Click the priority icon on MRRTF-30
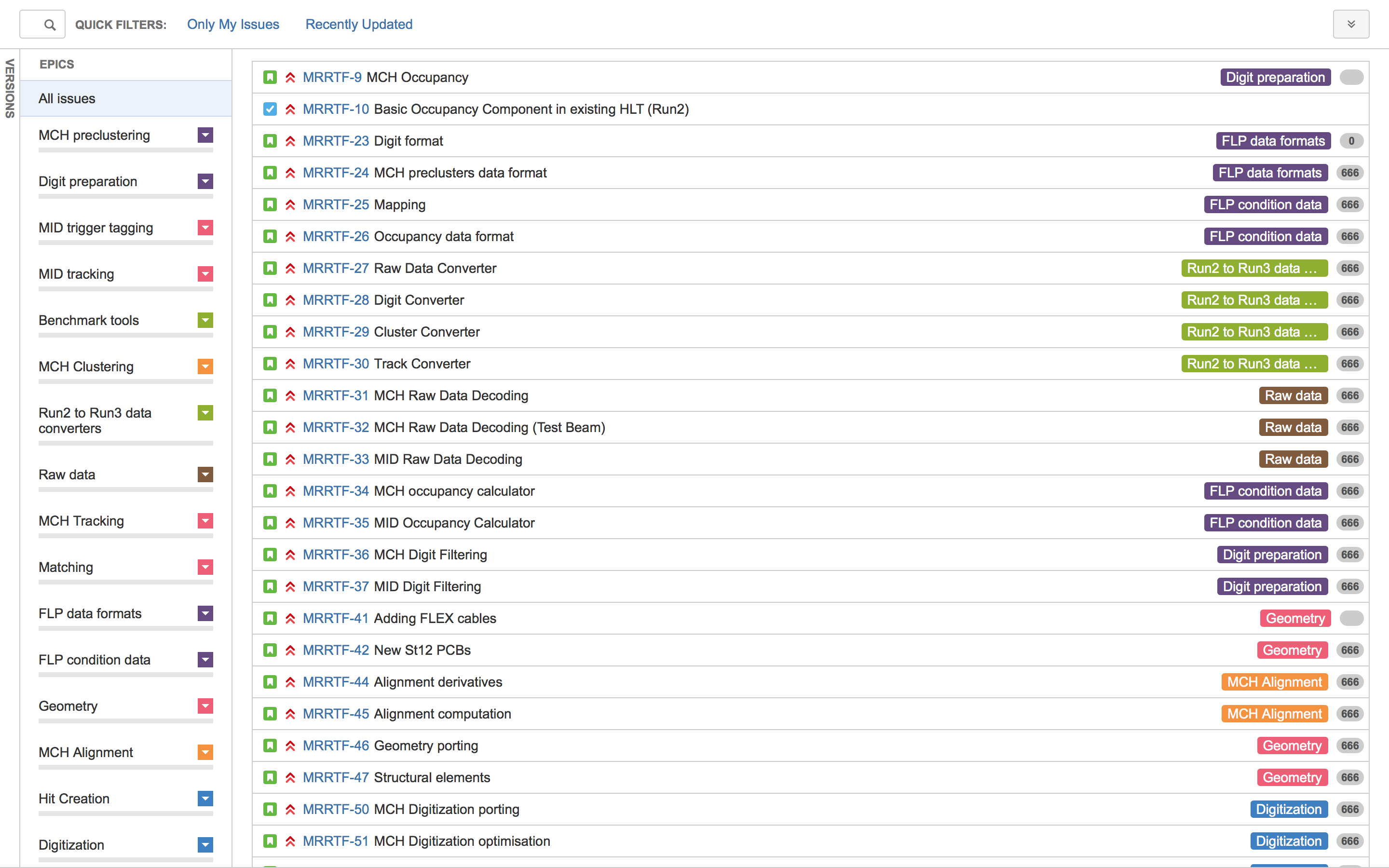Viewport: 1389px width, 868px height. pyautogui.click(x=290, y=364)
